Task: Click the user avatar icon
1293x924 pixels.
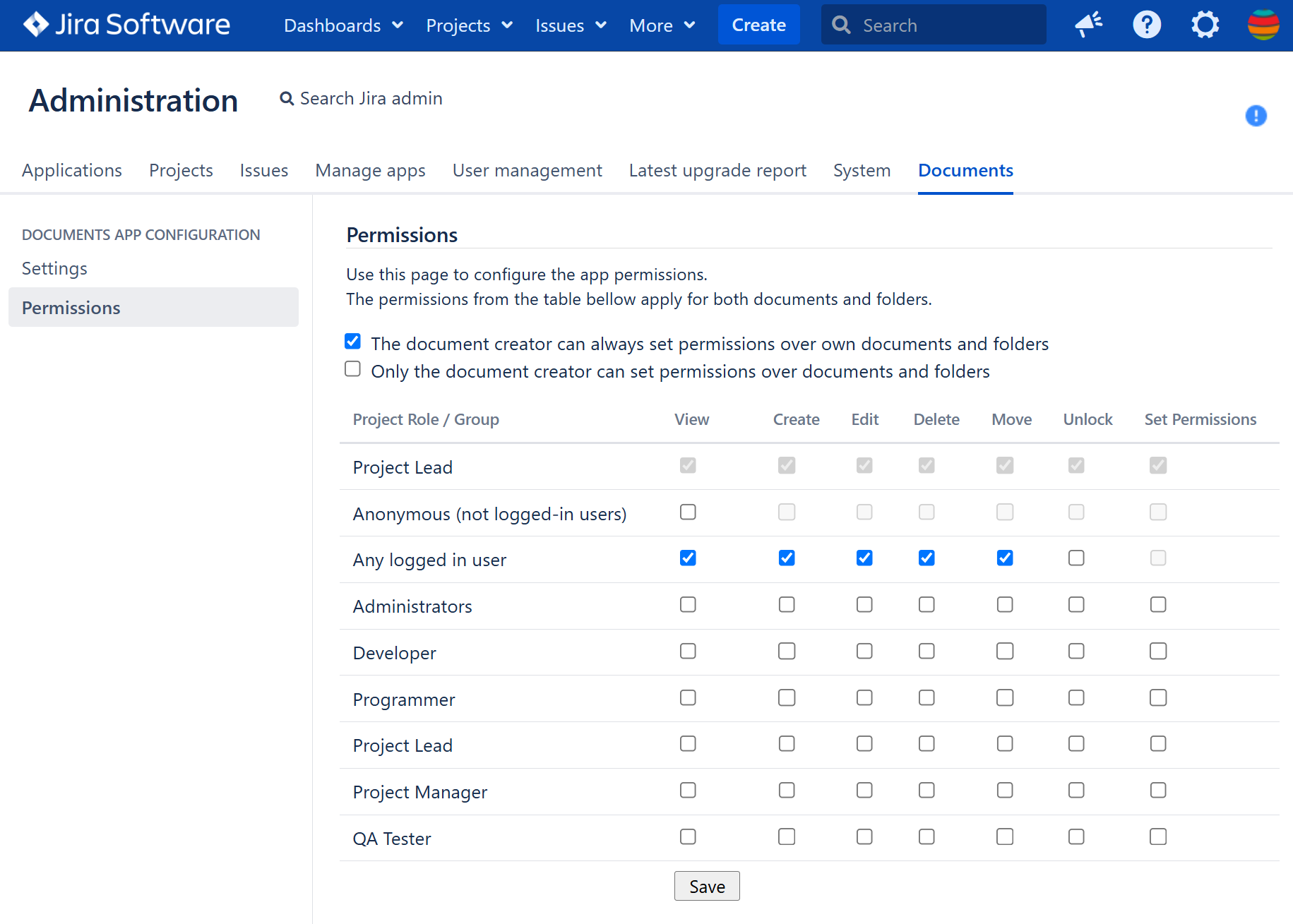Action: click(1263, 24)
